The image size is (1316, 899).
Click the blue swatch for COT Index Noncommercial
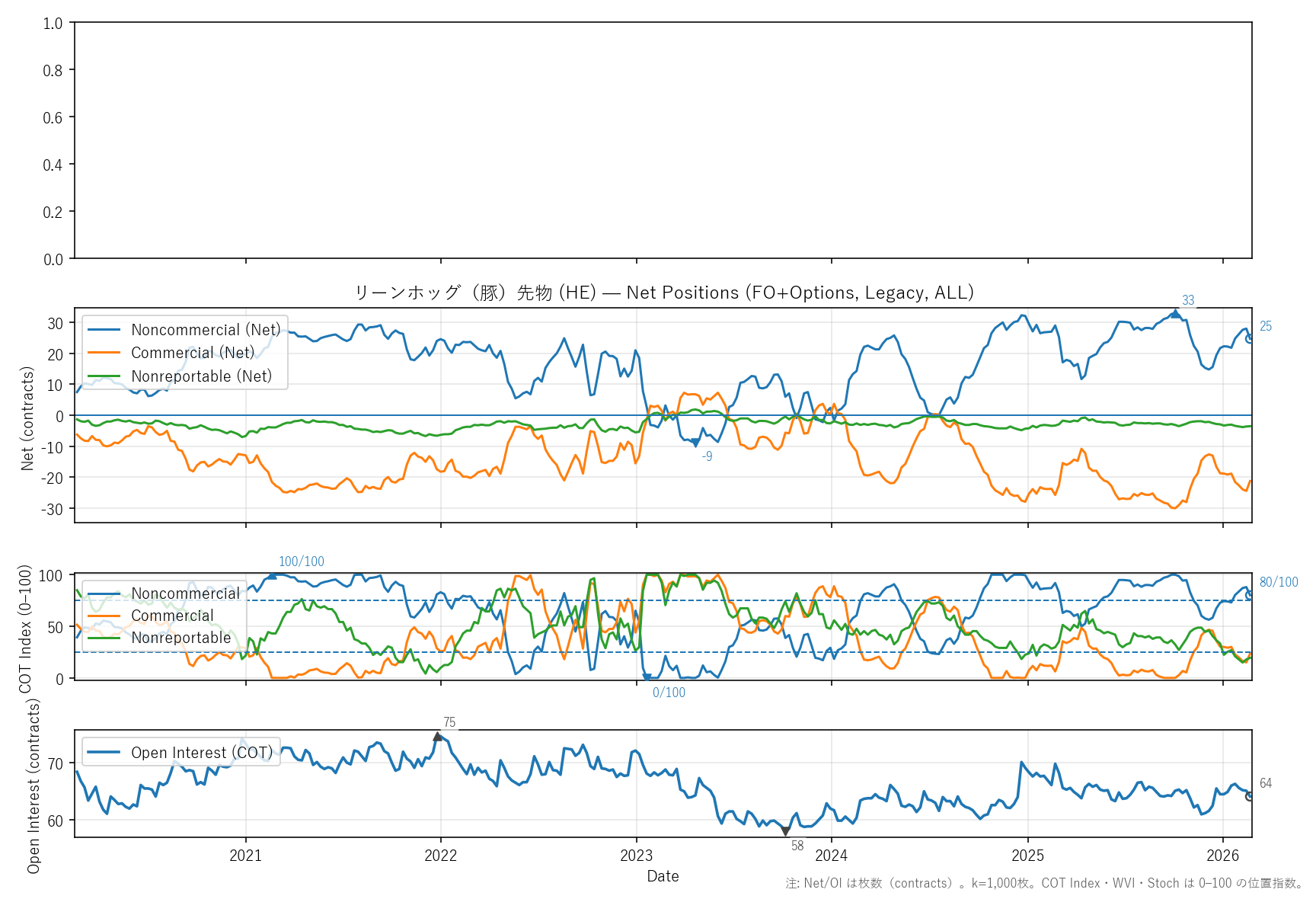click(x=104, y=593)
